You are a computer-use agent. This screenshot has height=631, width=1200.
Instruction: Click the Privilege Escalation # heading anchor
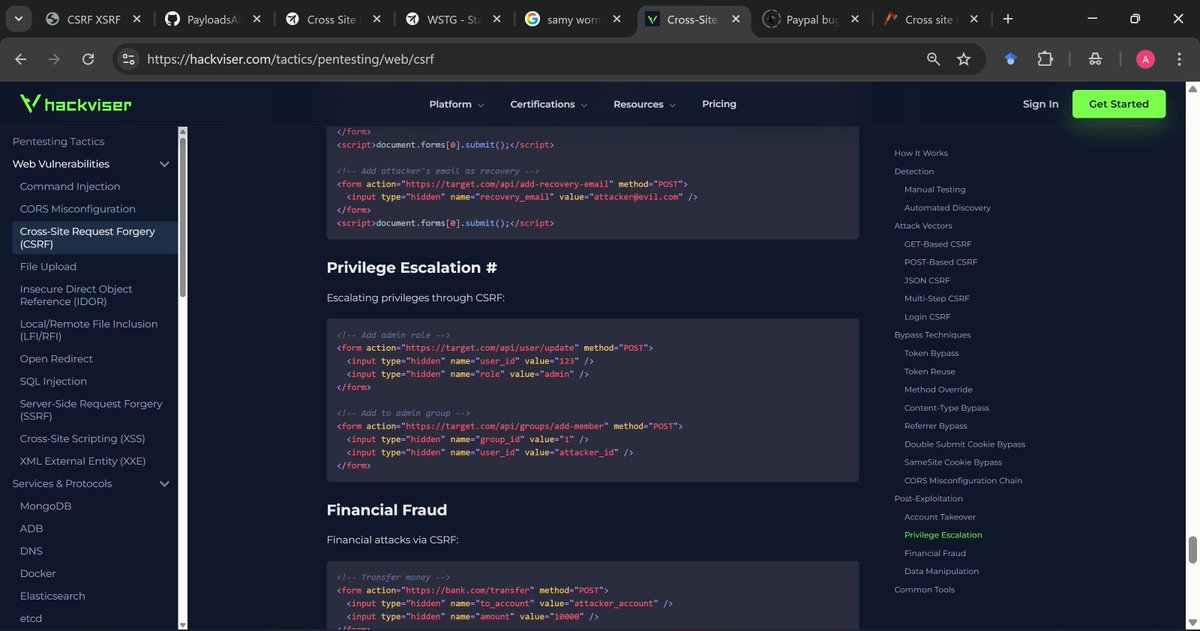491,268
